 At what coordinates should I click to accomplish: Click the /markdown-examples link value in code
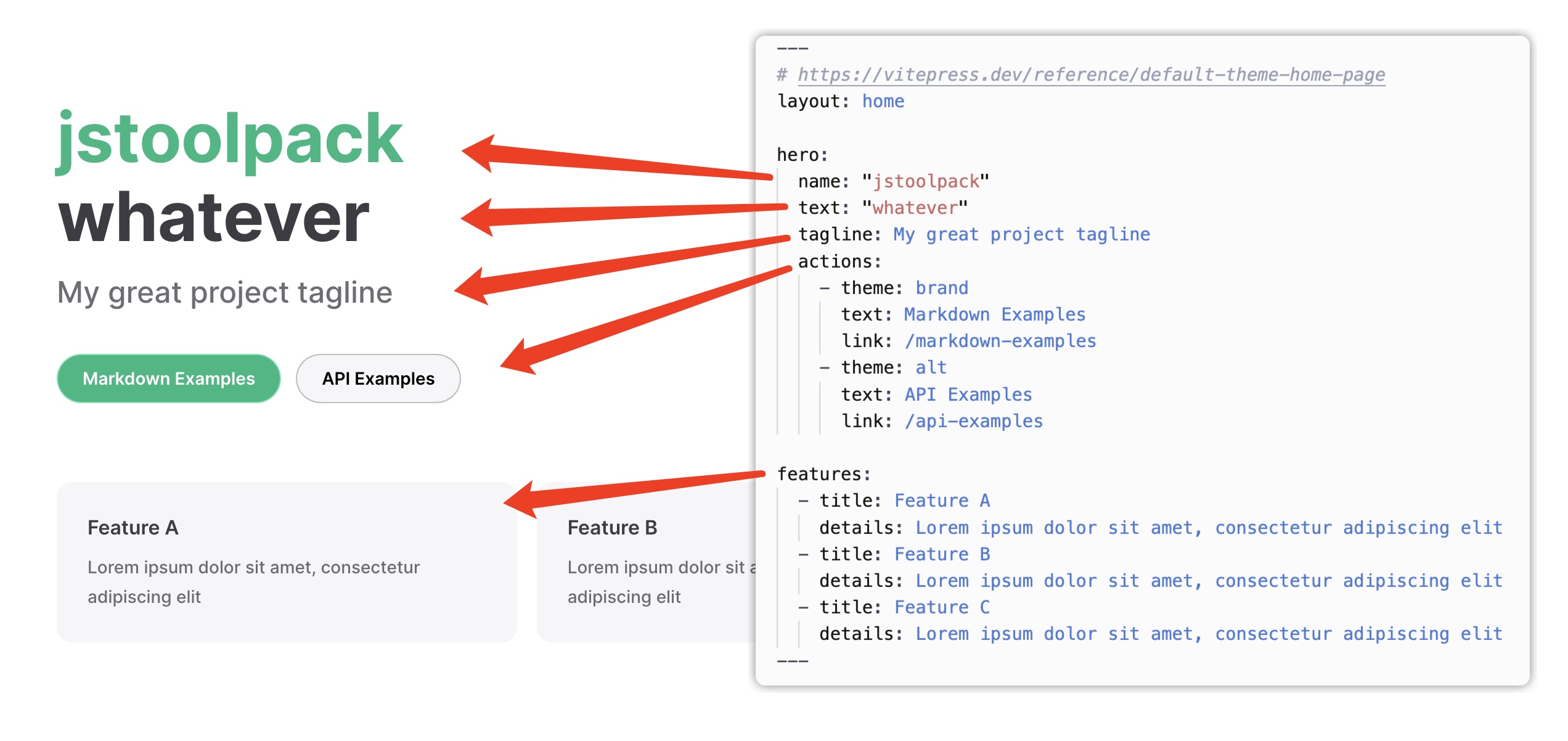pos(1000,341)
